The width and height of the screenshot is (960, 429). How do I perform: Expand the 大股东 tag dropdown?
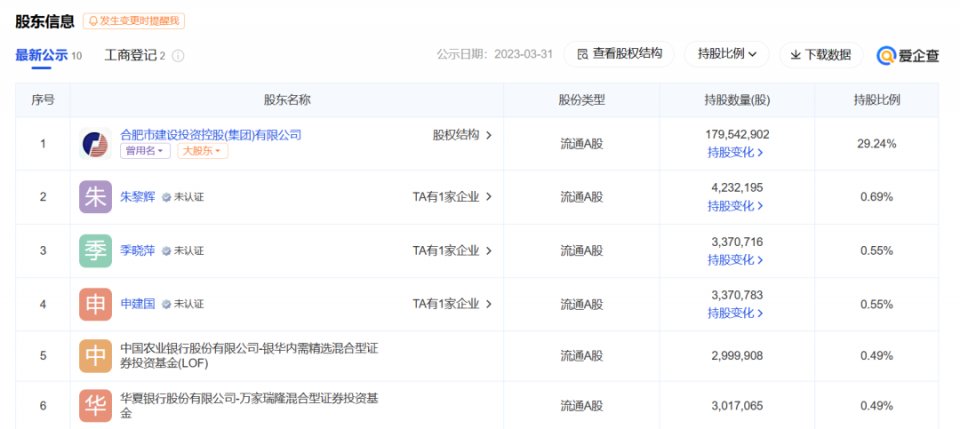[x=203, y=151]
